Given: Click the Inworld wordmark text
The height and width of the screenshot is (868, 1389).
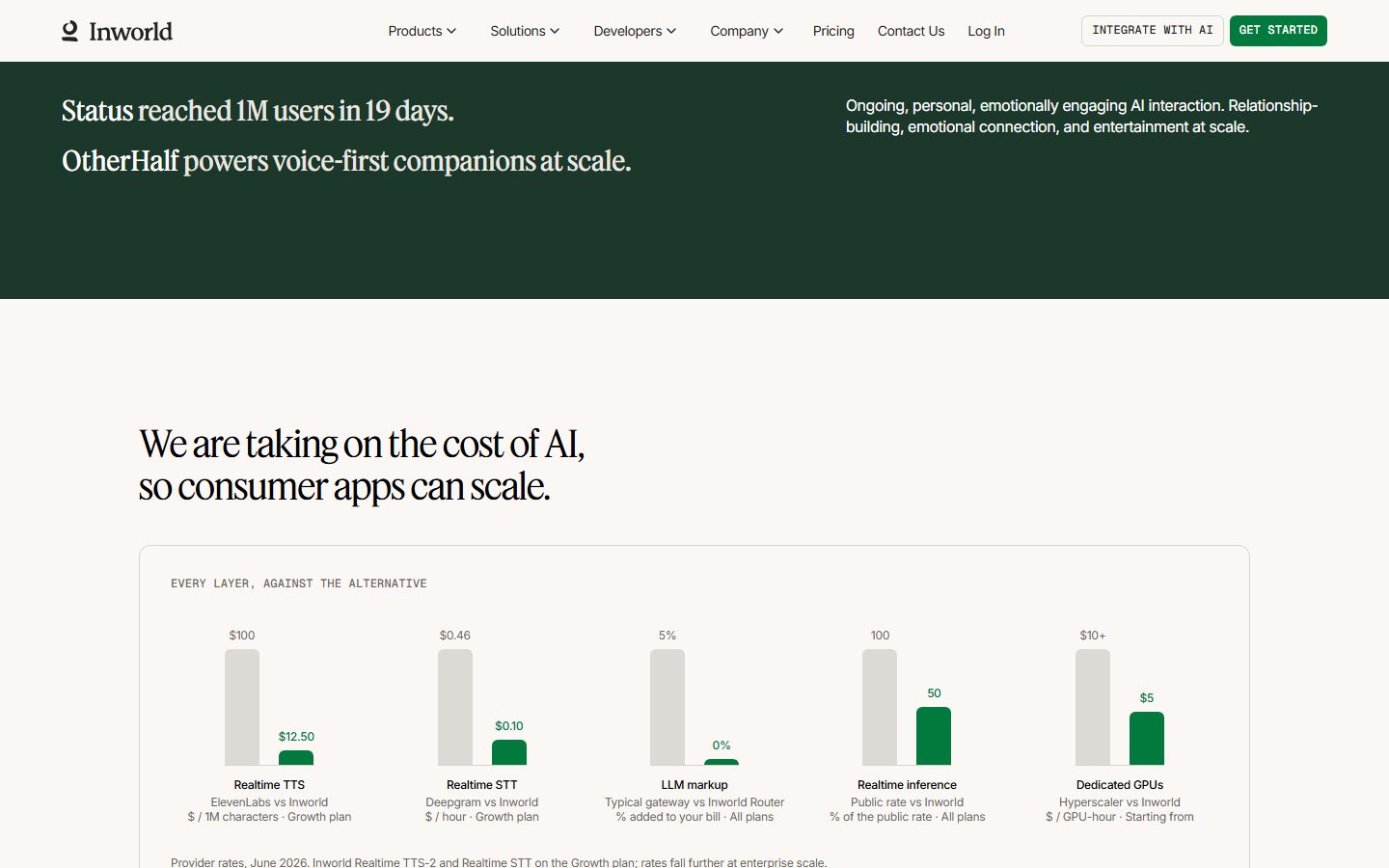Looking at the screenshot, I should [131, 32].
